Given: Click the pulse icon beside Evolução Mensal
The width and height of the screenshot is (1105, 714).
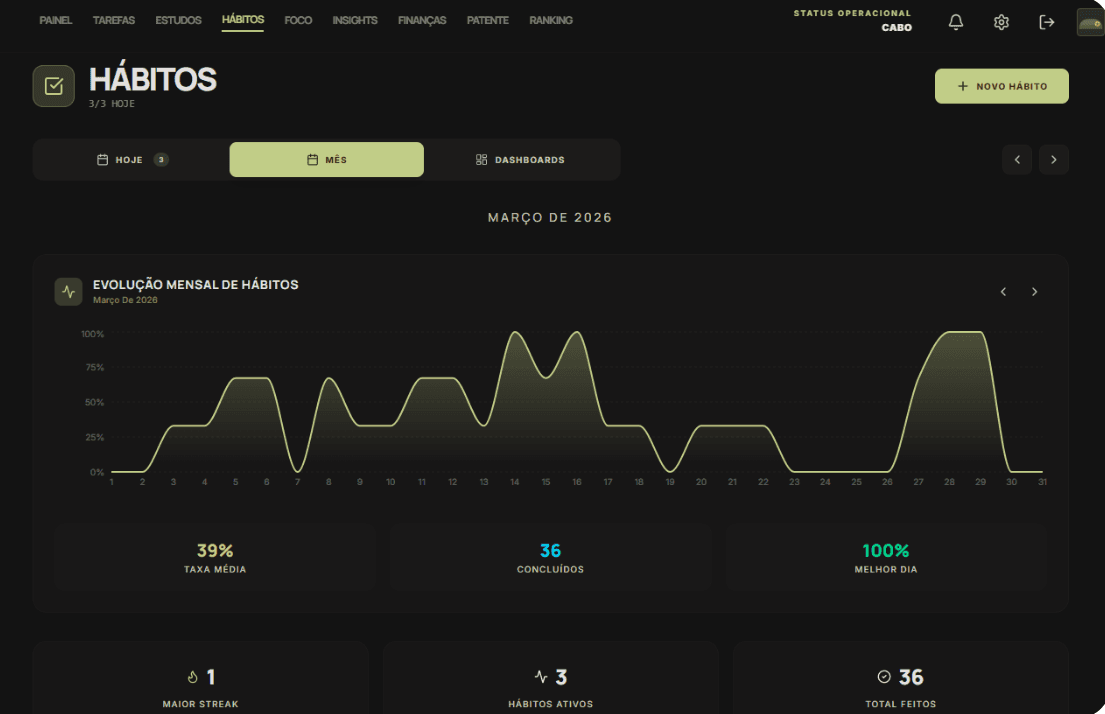Looking at the screenshot, I should point(68,292).
